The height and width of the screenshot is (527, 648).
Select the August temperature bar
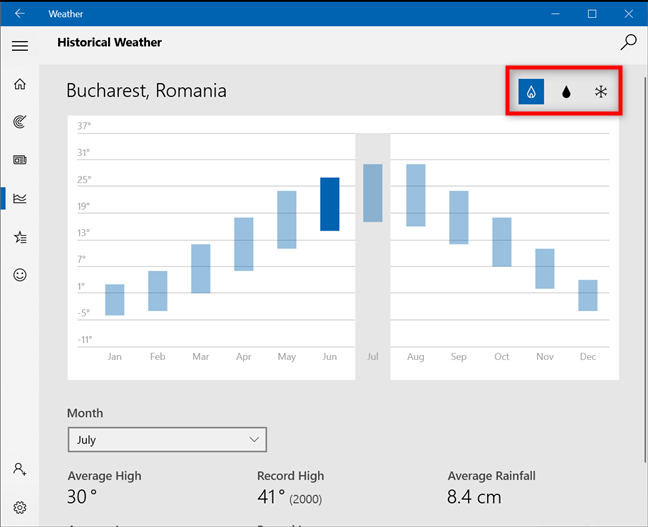click(x=416, y=195)
